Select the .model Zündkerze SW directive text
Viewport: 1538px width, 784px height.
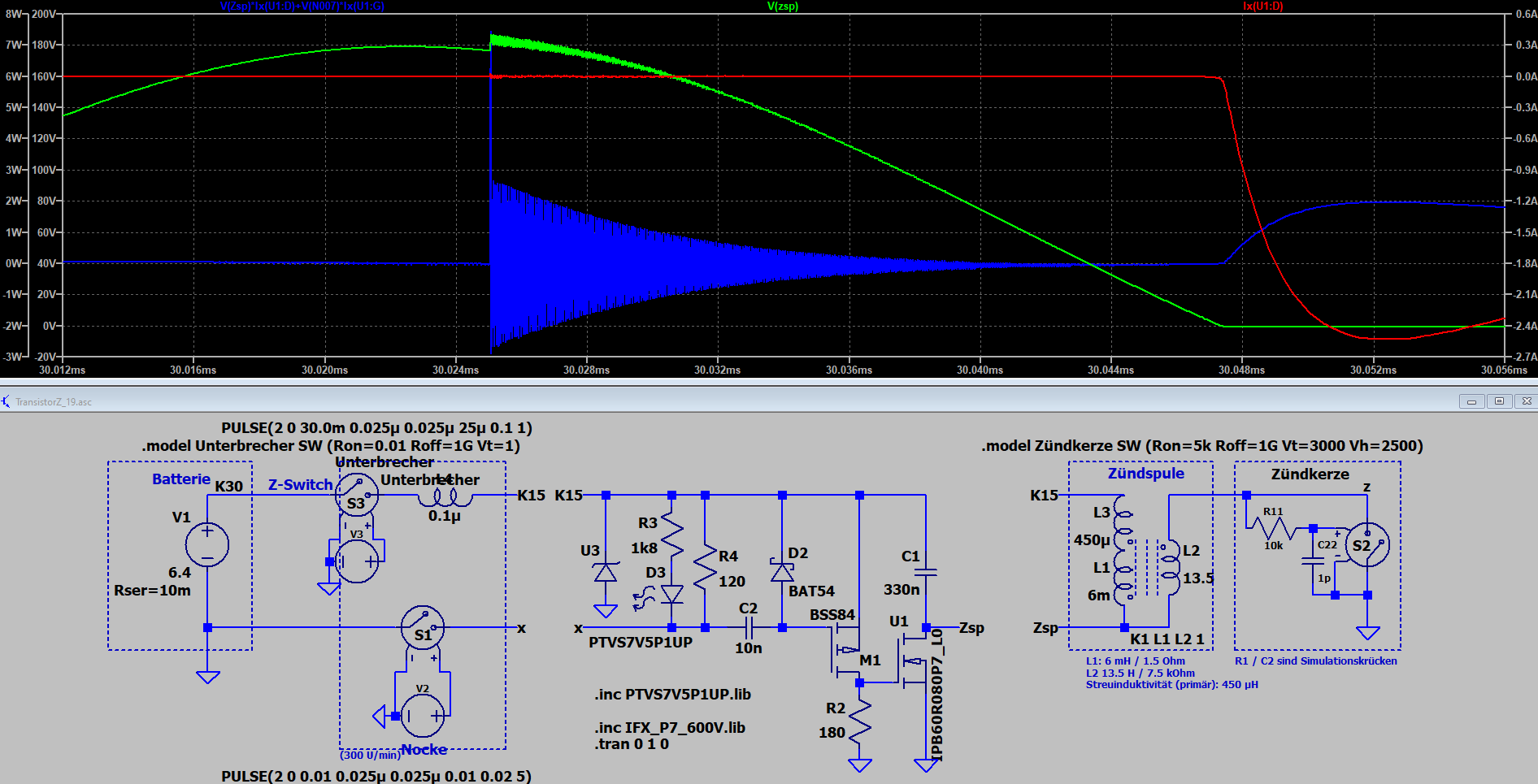1201,446
